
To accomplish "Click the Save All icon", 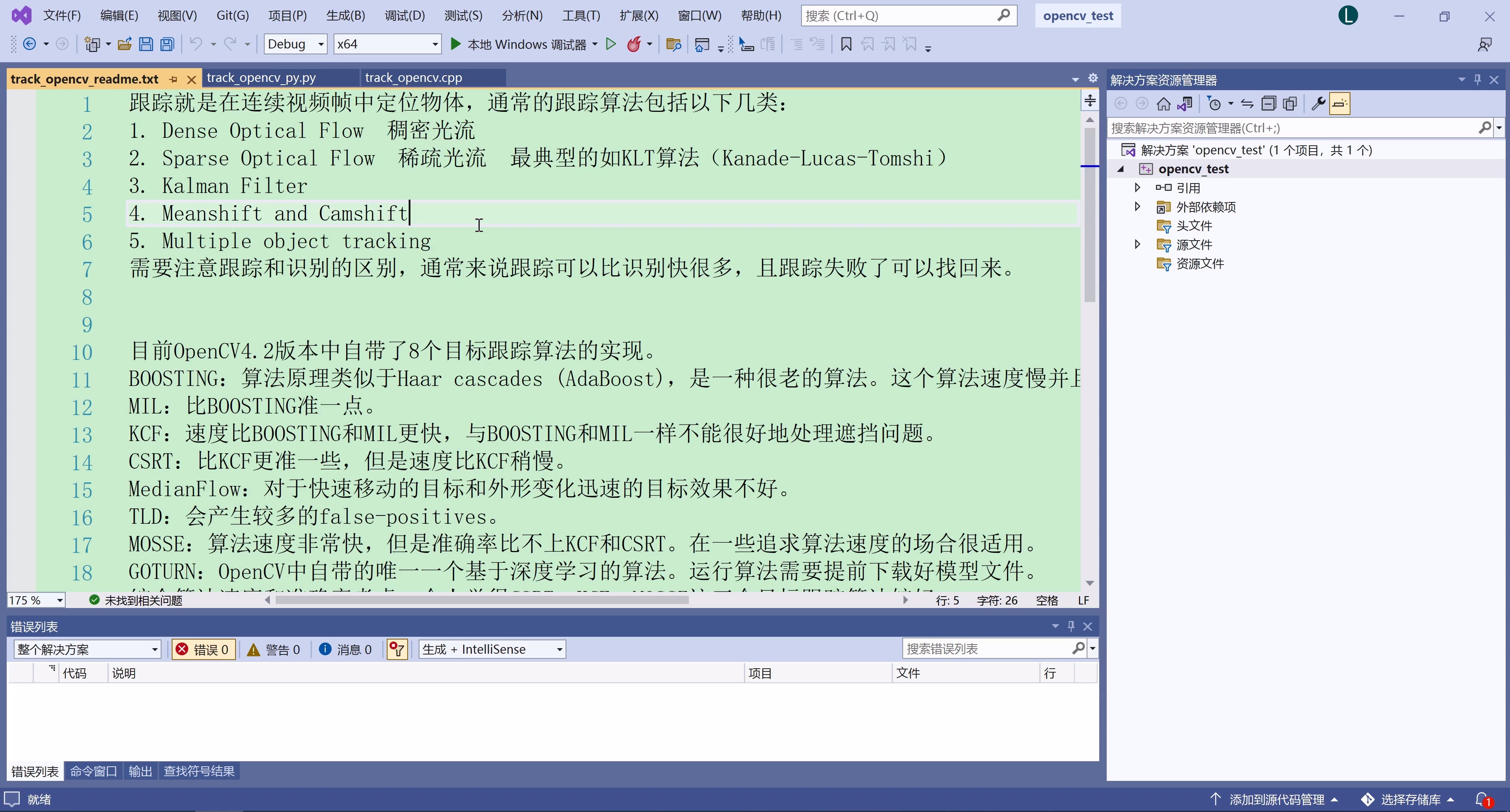I will pos(167,44).
